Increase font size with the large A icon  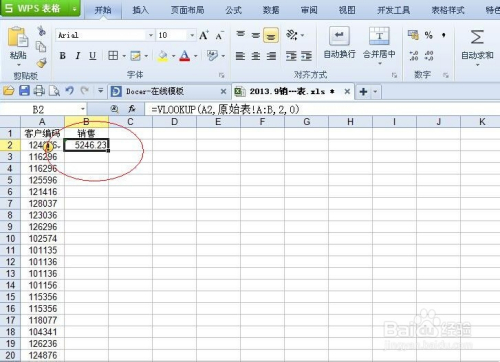click(204, 35)
